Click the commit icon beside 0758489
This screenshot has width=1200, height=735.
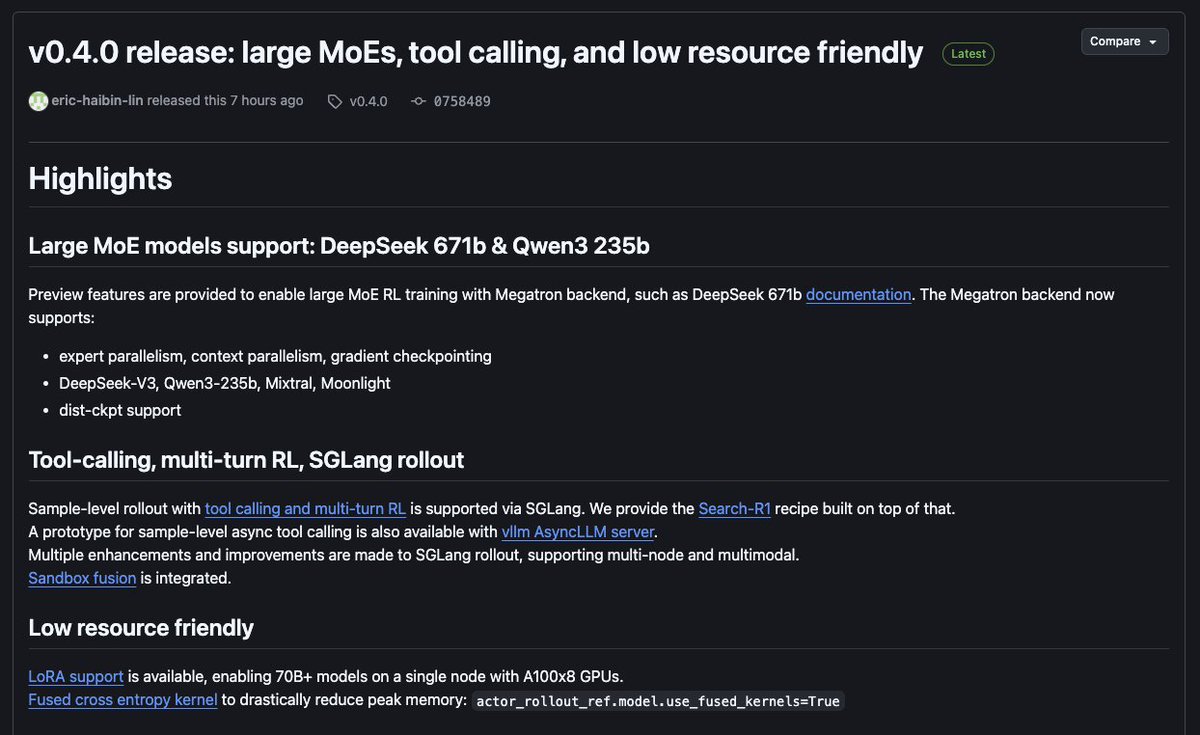(419, 101)
